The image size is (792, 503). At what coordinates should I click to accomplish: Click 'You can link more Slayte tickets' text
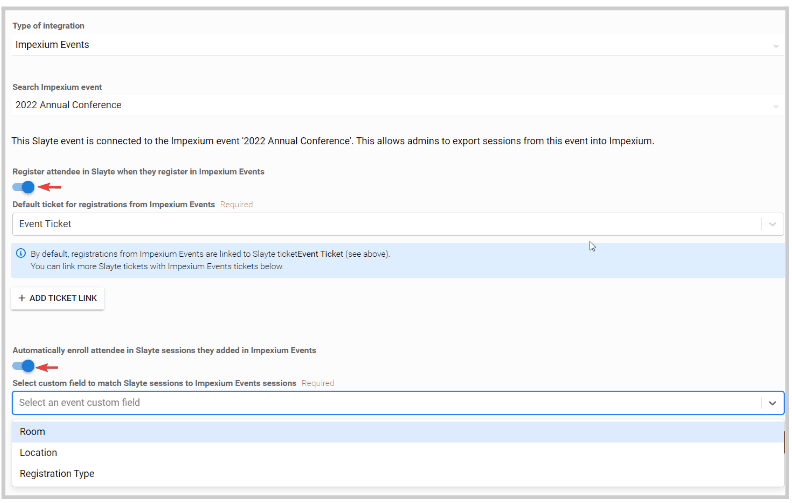coord(157,266)
